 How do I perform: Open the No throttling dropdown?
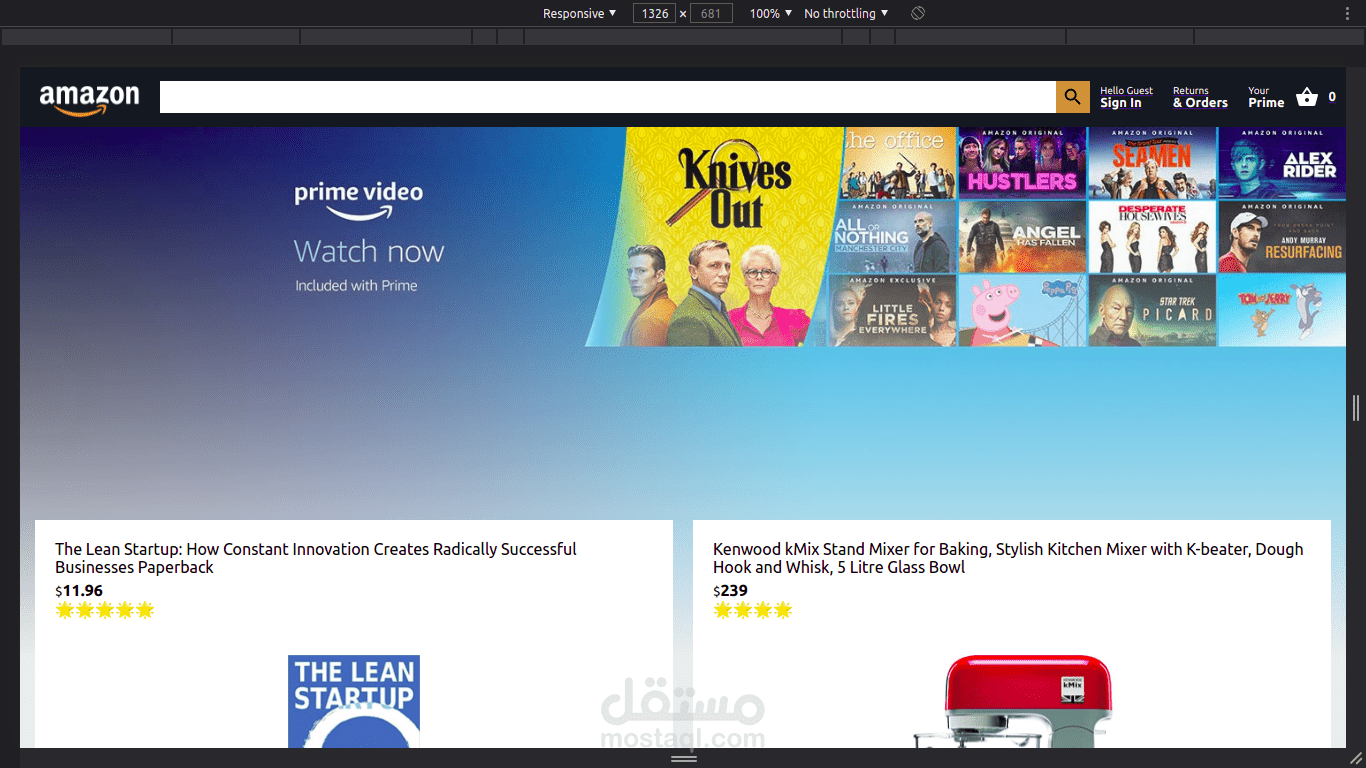tap(846, 13)
